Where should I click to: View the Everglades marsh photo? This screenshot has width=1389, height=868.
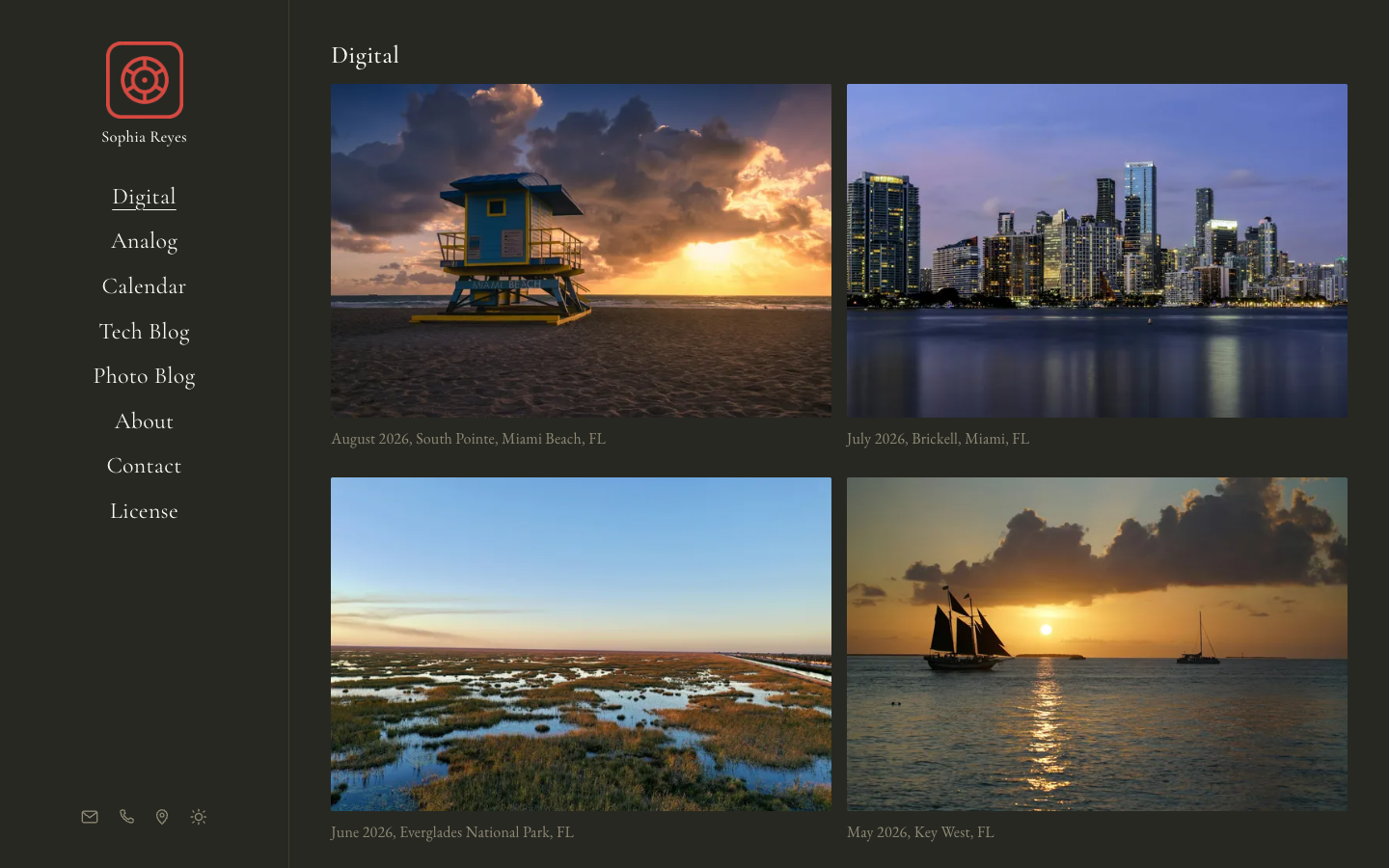pyautogui.click(x=581, y=644)
